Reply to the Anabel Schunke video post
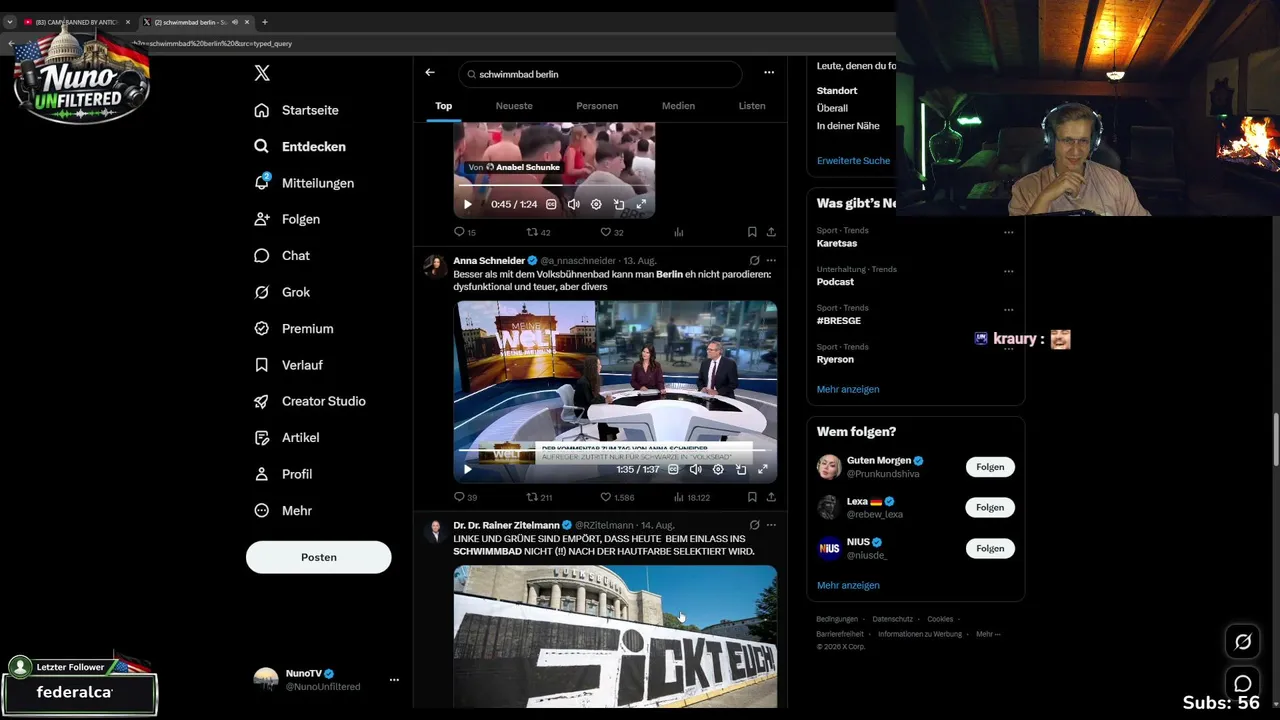Image resolution: width=1280 pixels, height=720 pixels. pyautogui.click(x=465, y=232)
